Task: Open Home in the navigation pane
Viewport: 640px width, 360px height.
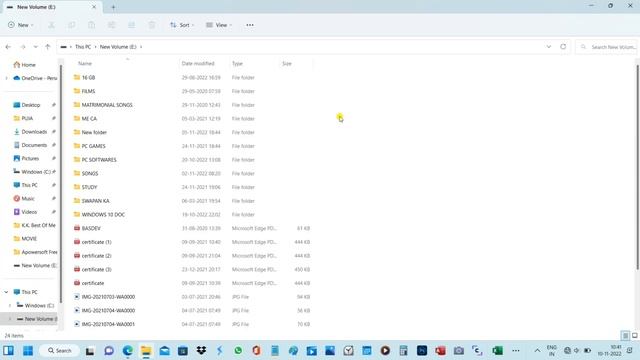Action: click(x=24, y=64)
